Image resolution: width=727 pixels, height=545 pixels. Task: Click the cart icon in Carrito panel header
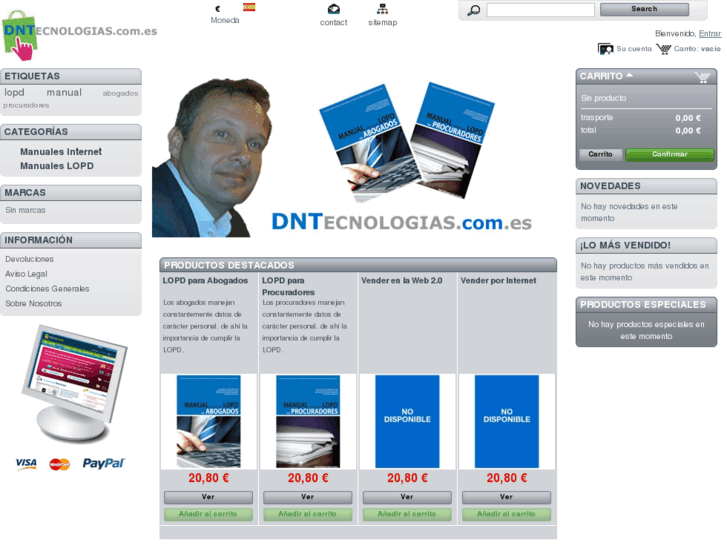click(702, 77)
